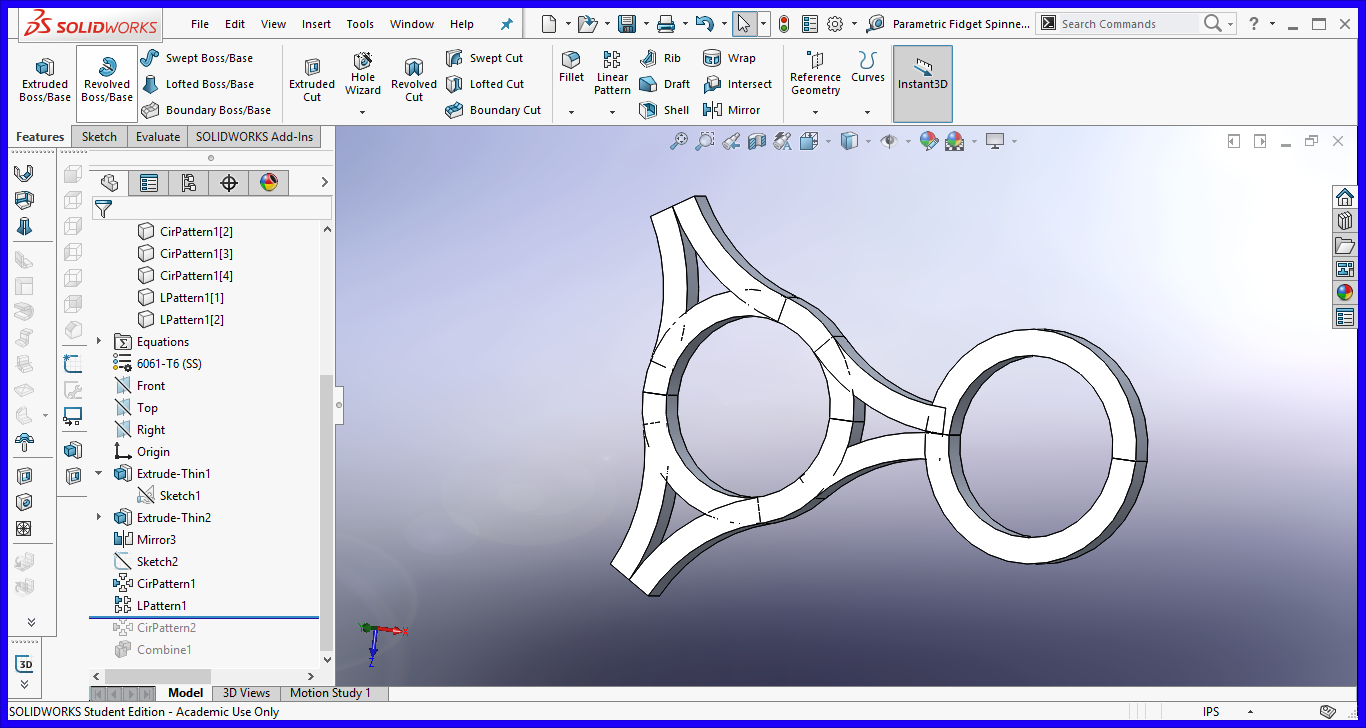The width and height of the screenshot is (1366, 728).
Task: Open Edit Appearance color sphere
Action: [x=928, y=141]
